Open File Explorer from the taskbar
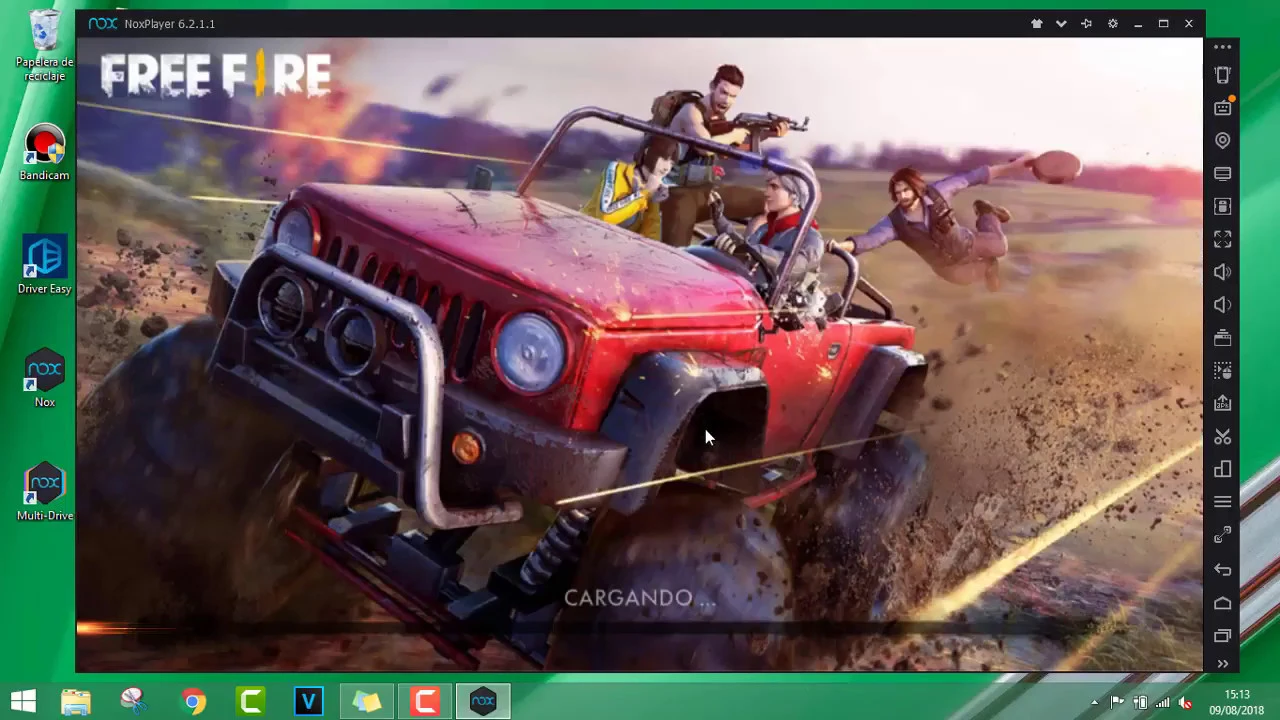1280x720 pixels. 76,701
